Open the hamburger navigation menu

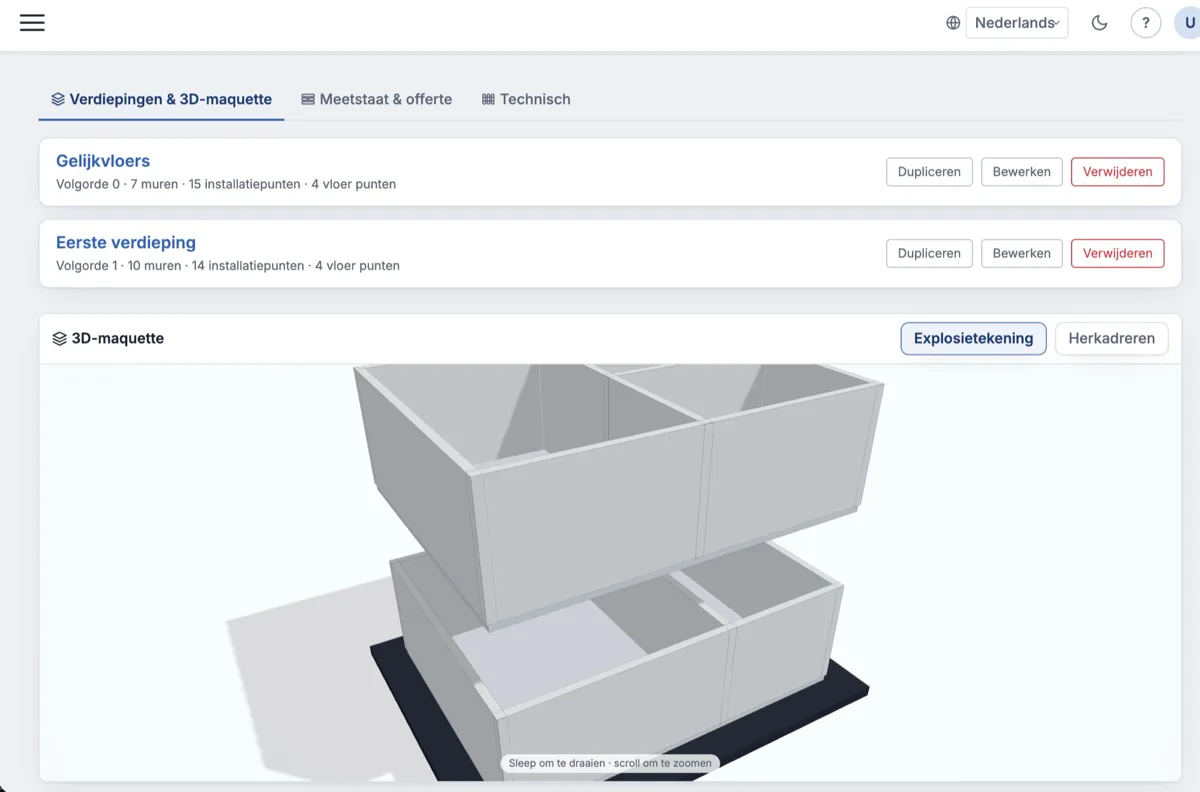click(32, 22)
